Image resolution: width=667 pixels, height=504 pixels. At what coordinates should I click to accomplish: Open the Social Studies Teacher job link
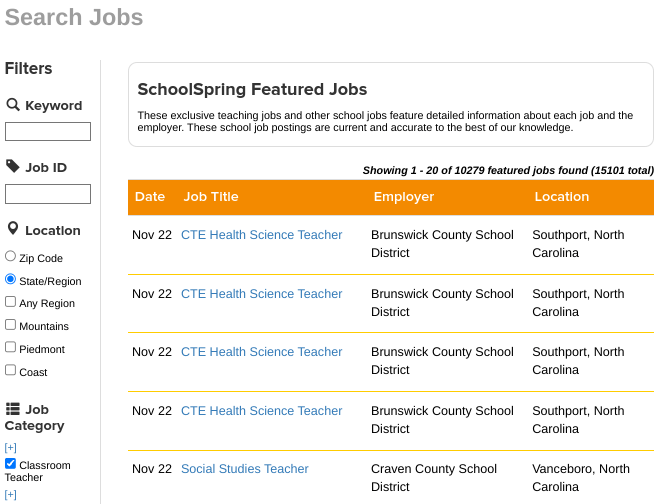pyautogui.click(x=244, y=469)
